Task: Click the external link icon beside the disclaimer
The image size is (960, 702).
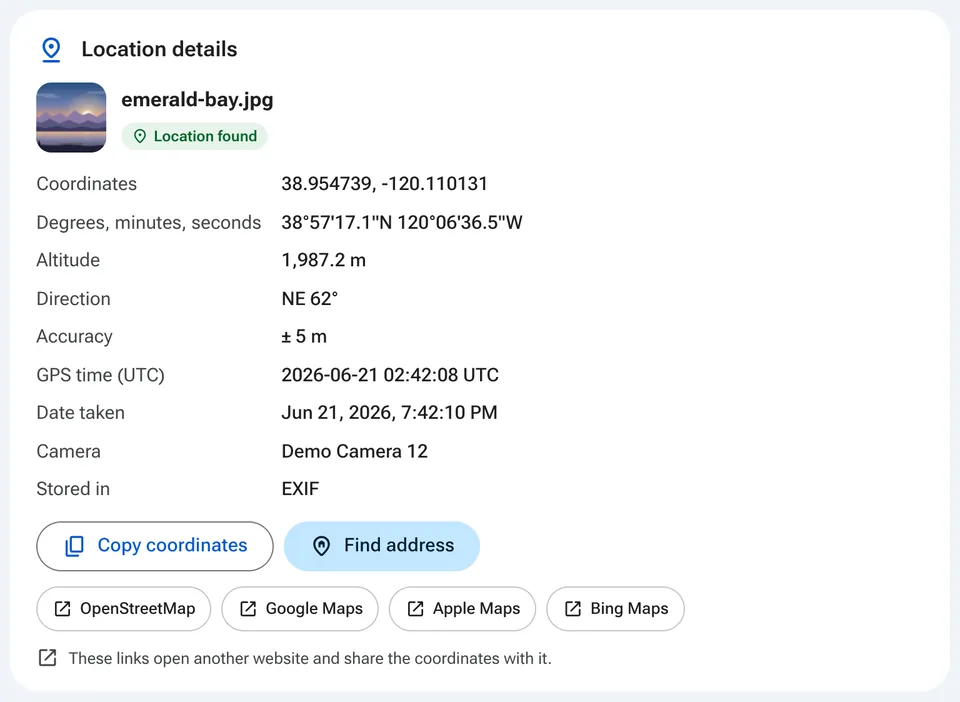Action: click(47, 658)
